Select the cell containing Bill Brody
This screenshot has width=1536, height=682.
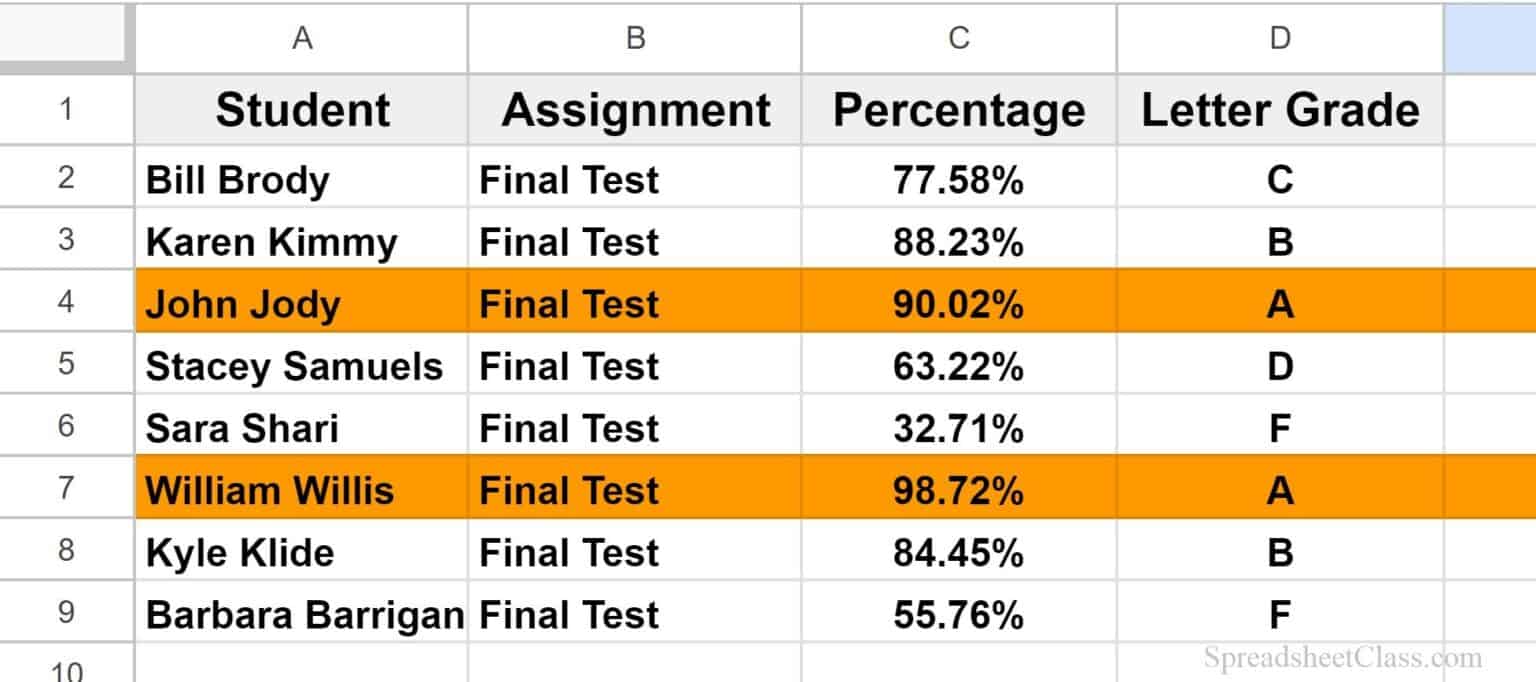pyautogui.click(x=300, y=179)
